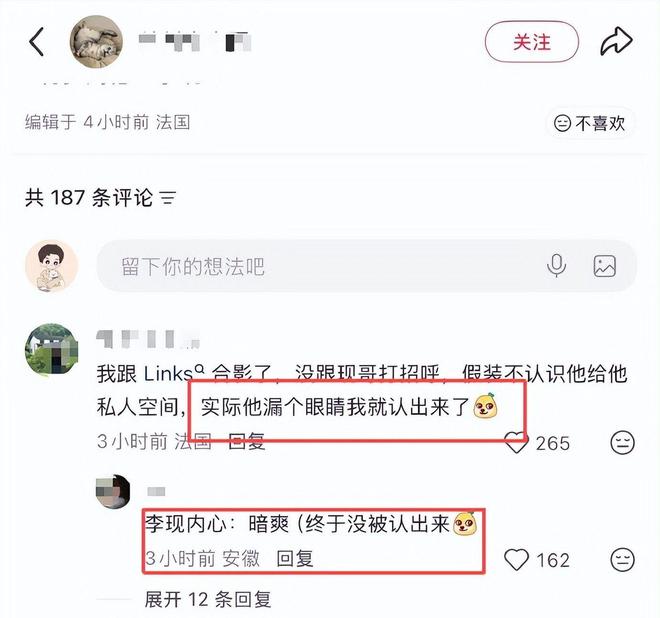Open the share arrow icon

(x=616, y=42)
